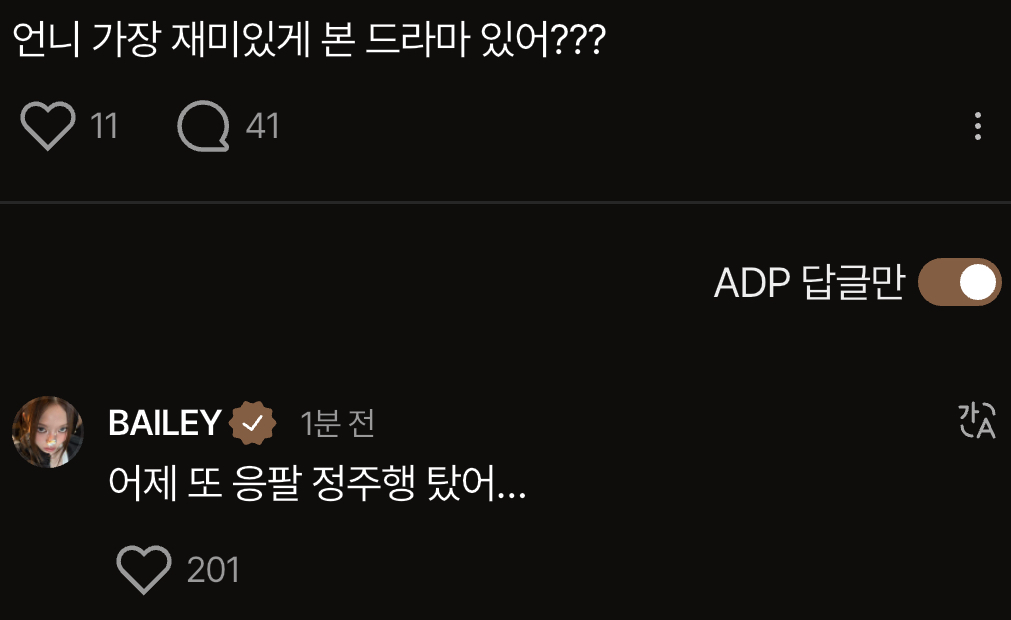Viewport: 1011px width, 620px height.
Task: Like the post with the heart icon
Action: click(x=48, y=126)
